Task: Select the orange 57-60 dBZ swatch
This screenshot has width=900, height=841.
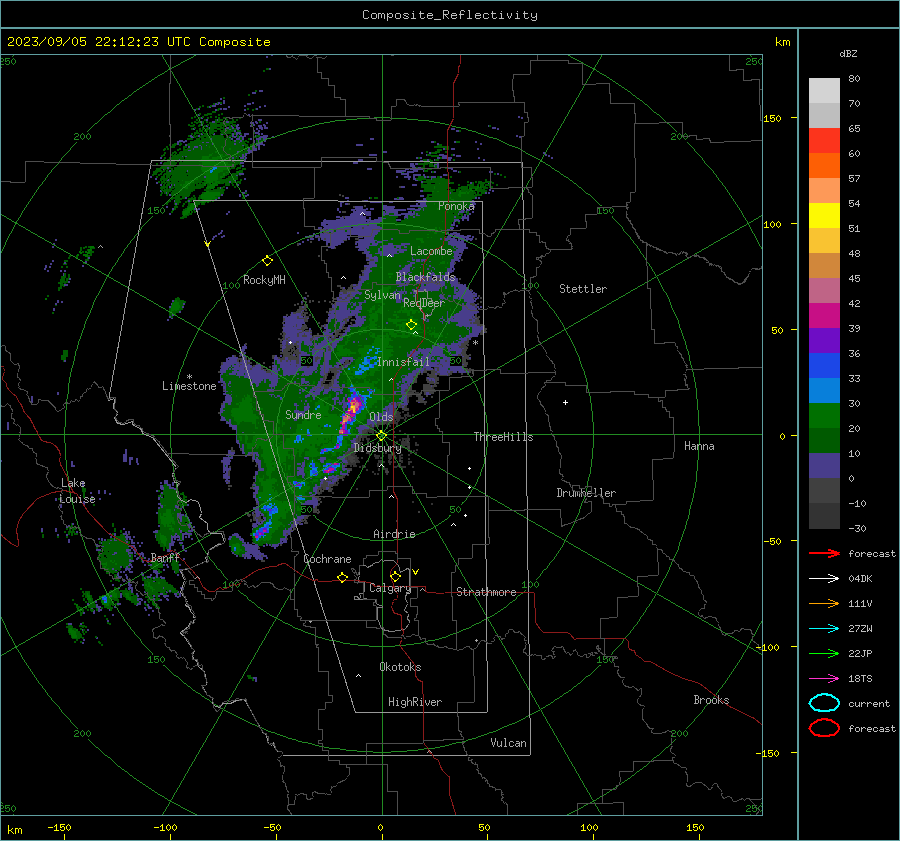Action: click(824, 166)
